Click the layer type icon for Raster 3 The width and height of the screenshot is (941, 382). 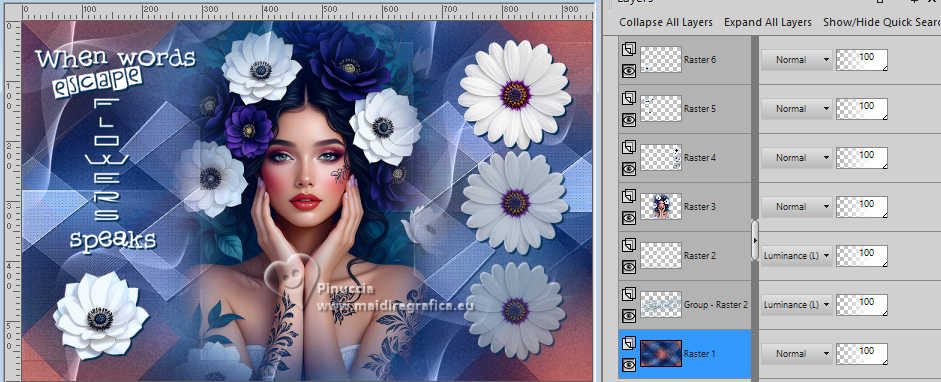click(x=628, y=196)
